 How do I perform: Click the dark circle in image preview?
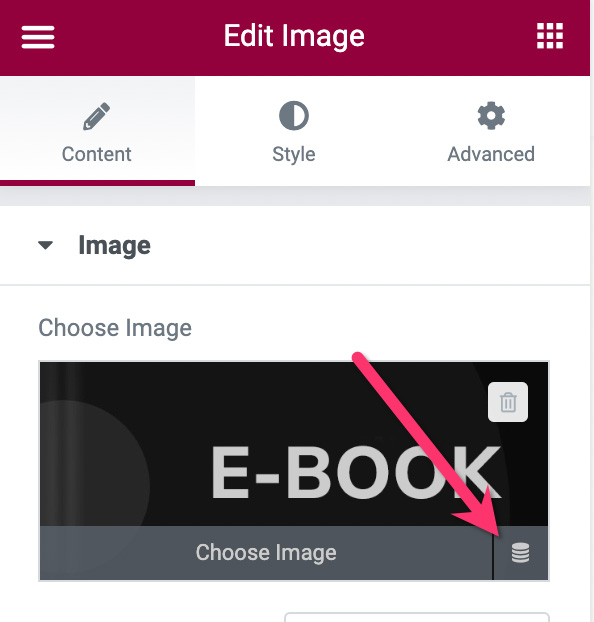tap(94, 463)
